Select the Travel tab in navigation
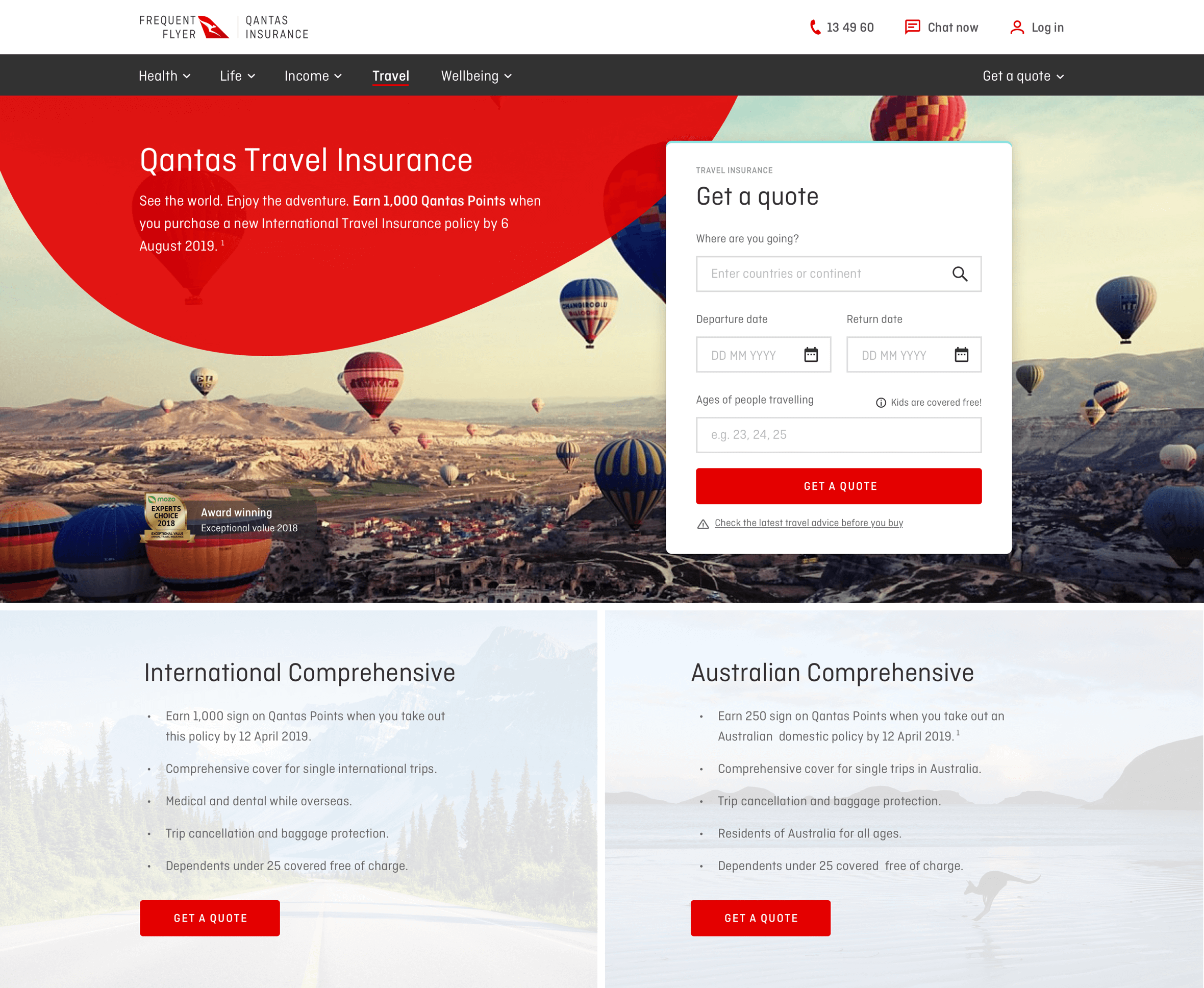Image resolution: width=1204 pixels, height=988 pixels. [391, 75]
